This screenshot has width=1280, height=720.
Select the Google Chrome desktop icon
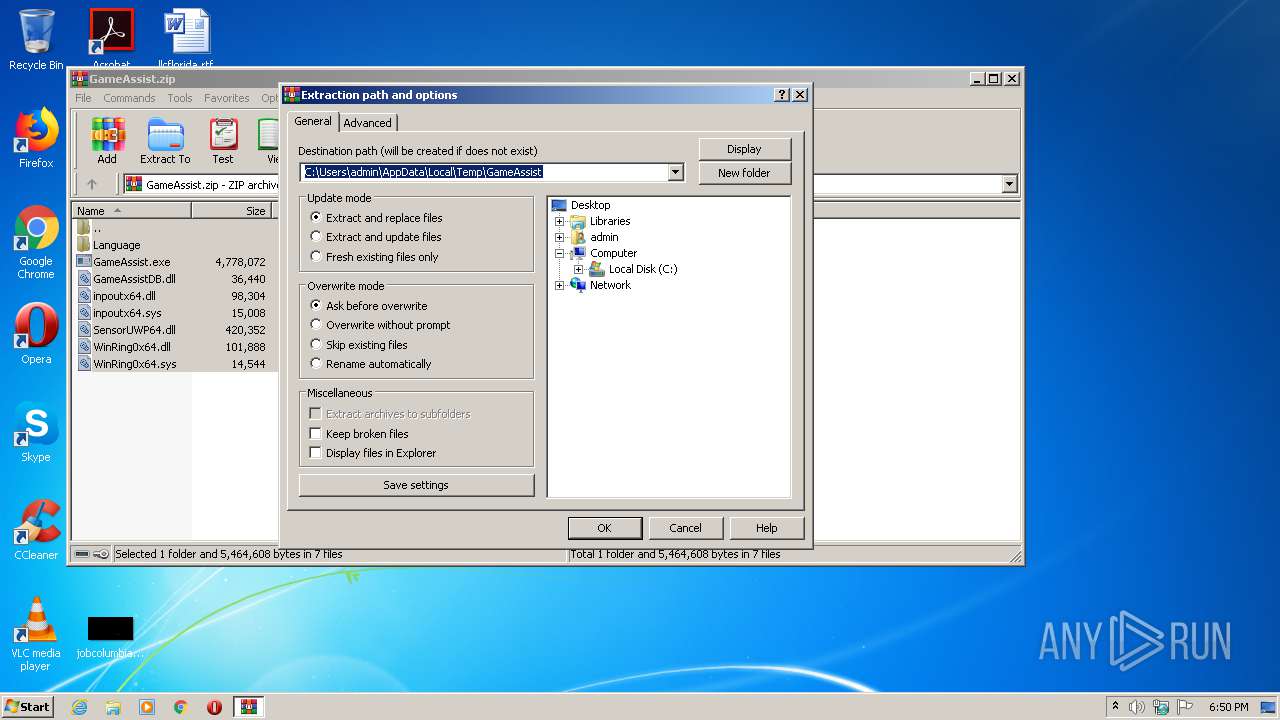pyautogui.click(x=36, y=243)
